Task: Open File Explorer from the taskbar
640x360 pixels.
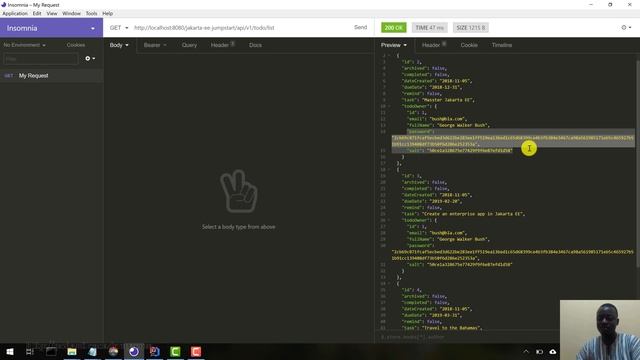Action: pos(72,351)
